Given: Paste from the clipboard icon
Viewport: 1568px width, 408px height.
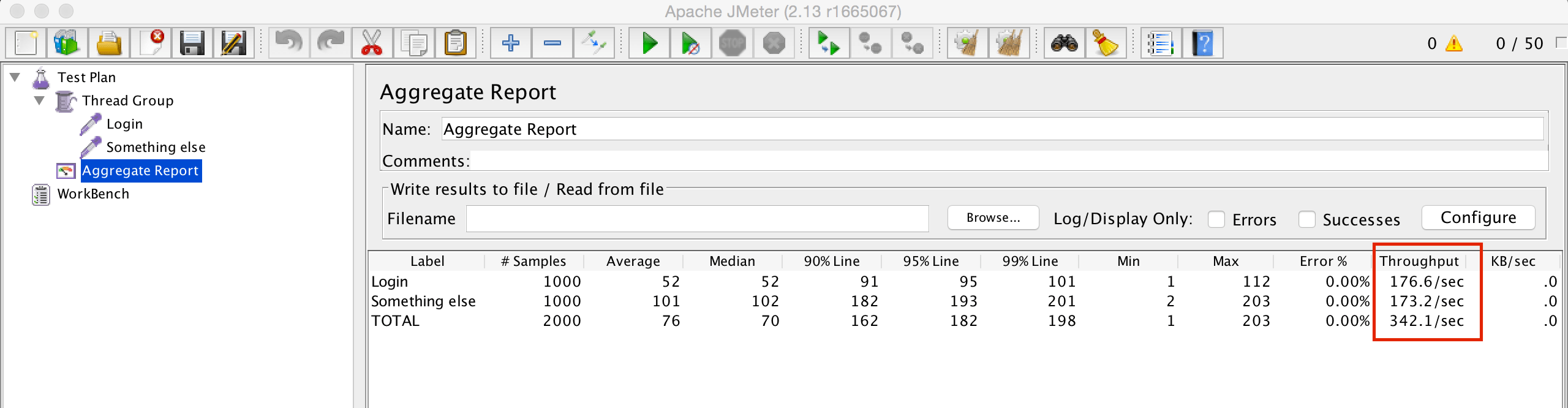Looking at the screenshot, I should (x=456, y=43).
